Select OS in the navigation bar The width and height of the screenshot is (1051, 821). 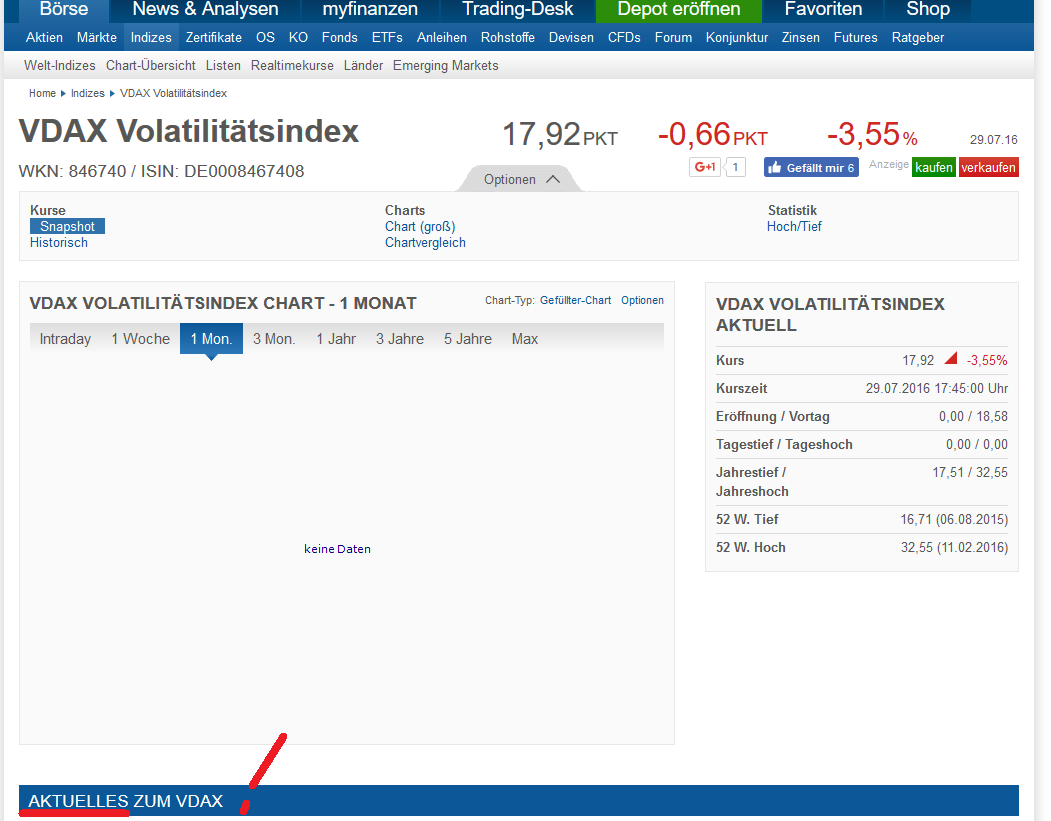click(265, 38)
